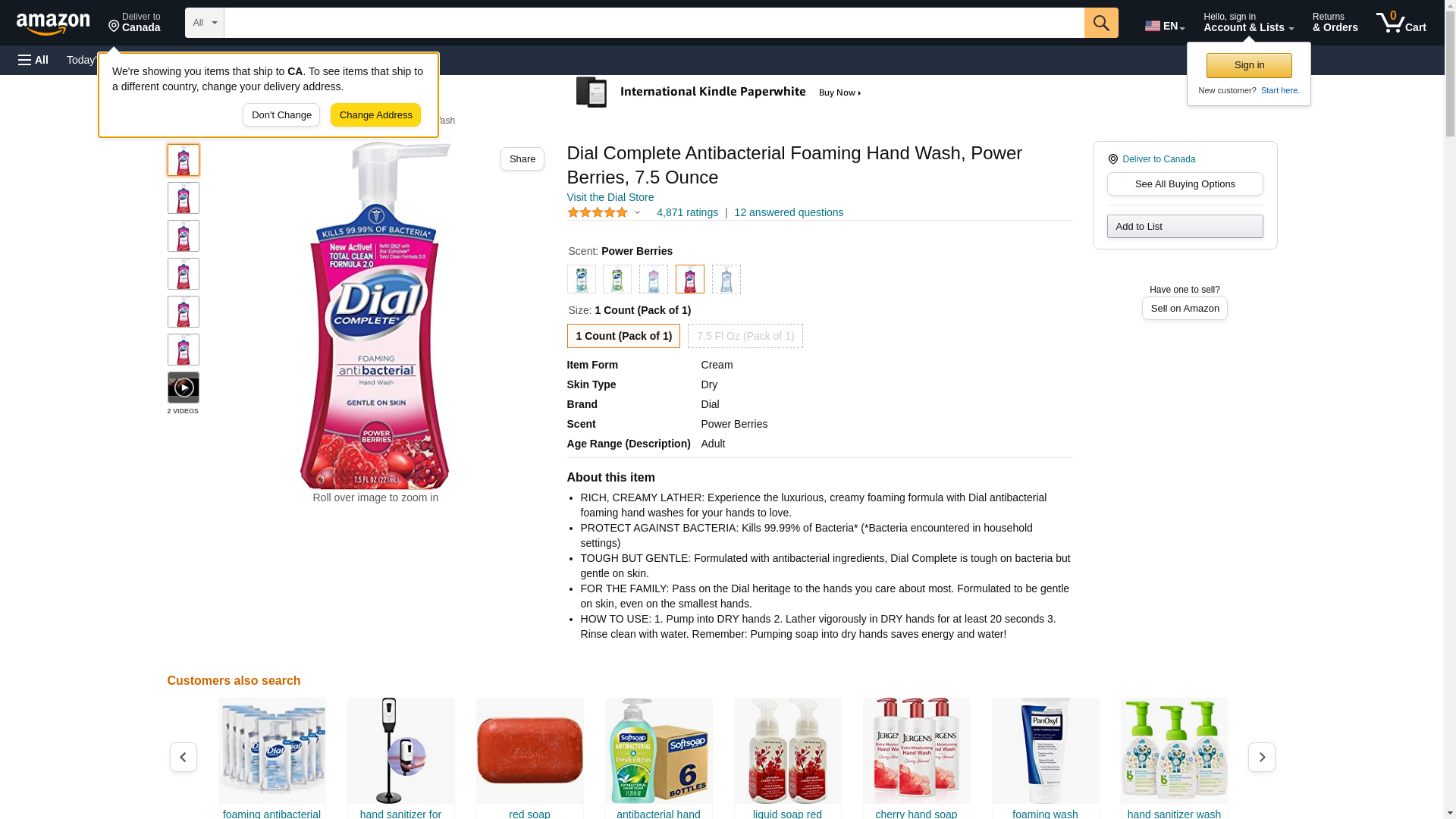Click the Deliver to Canada location icon

(1112, 159)
